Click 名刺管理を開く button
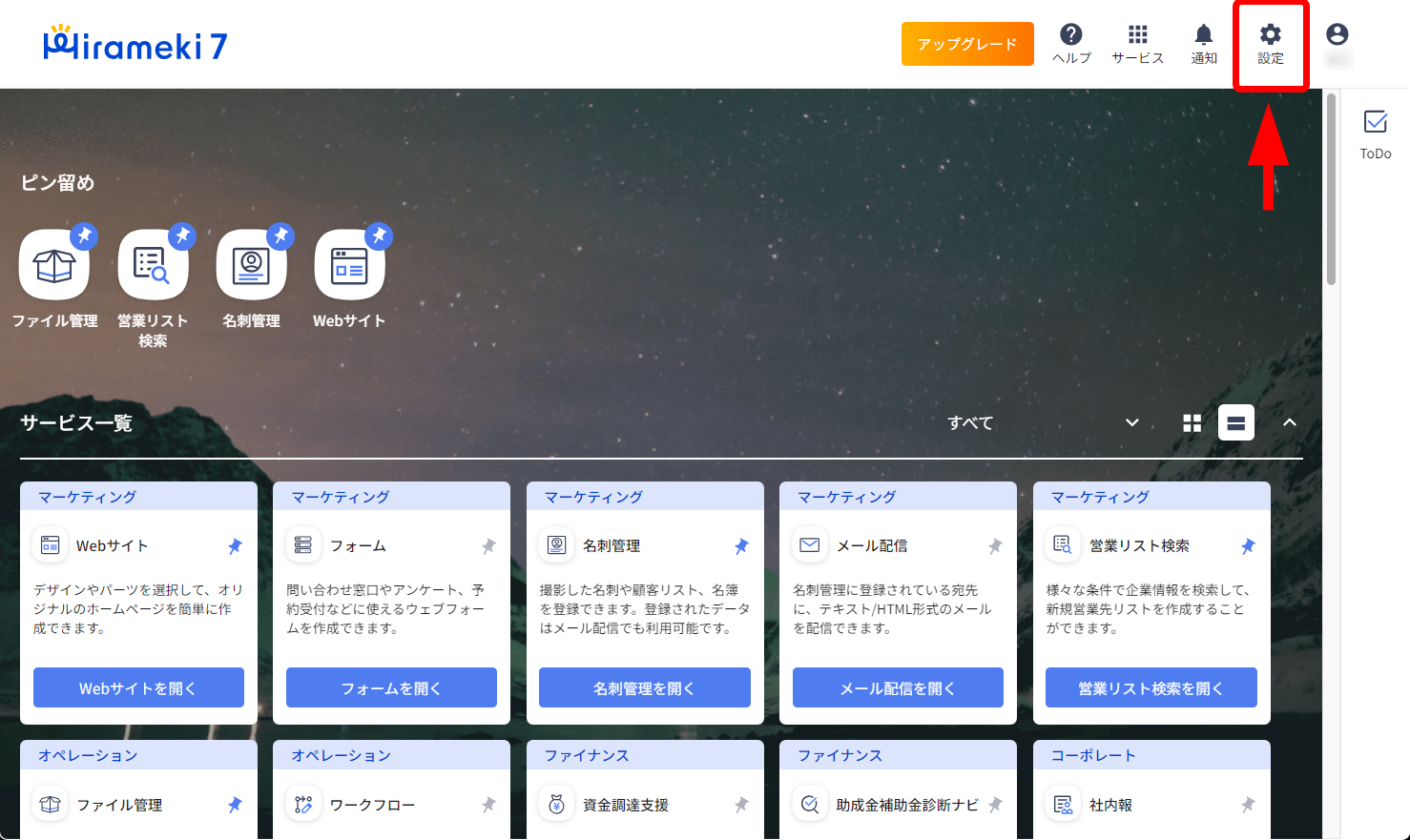 [645, 687]
